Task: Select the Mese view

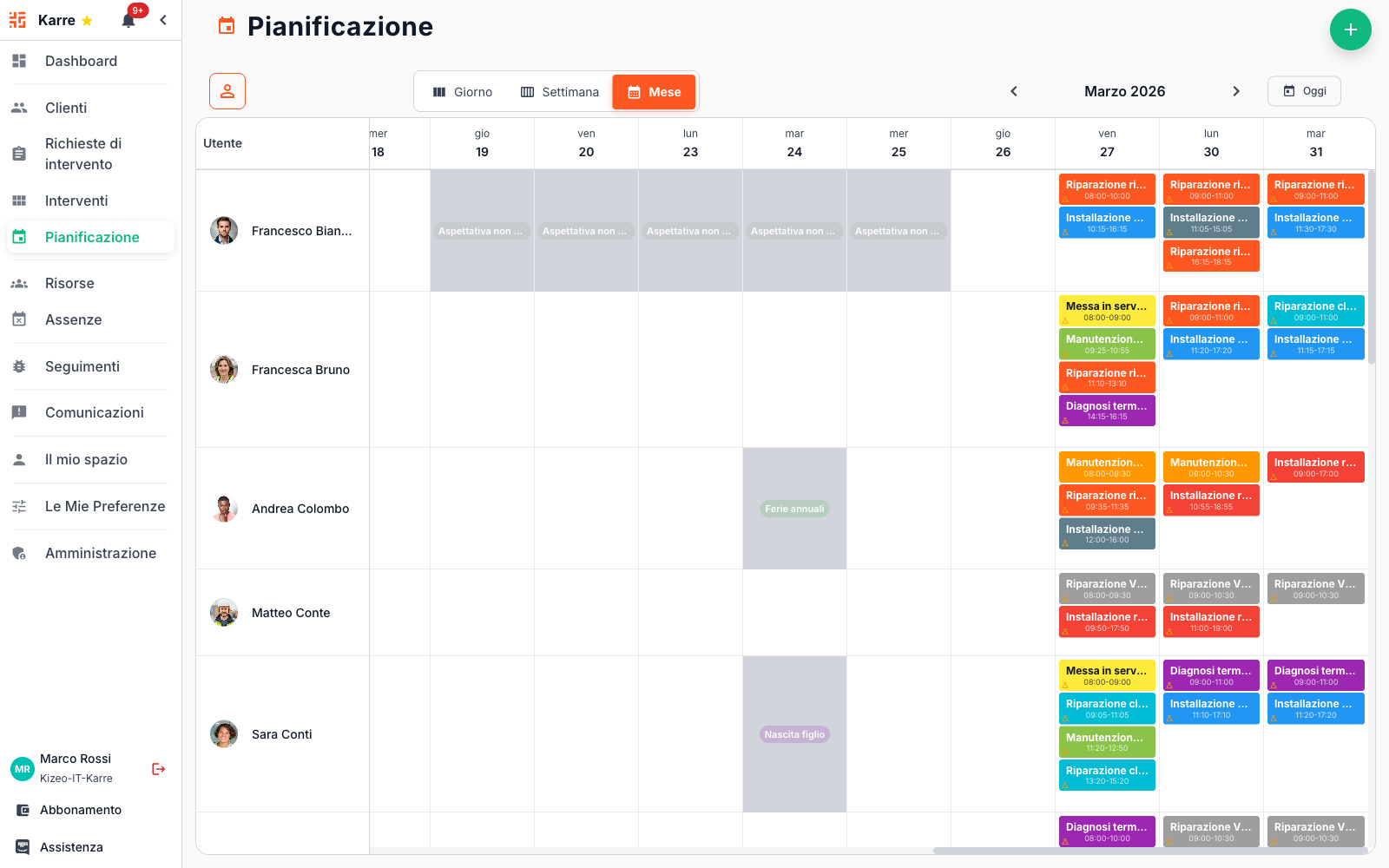Action: tap(654, 92)
